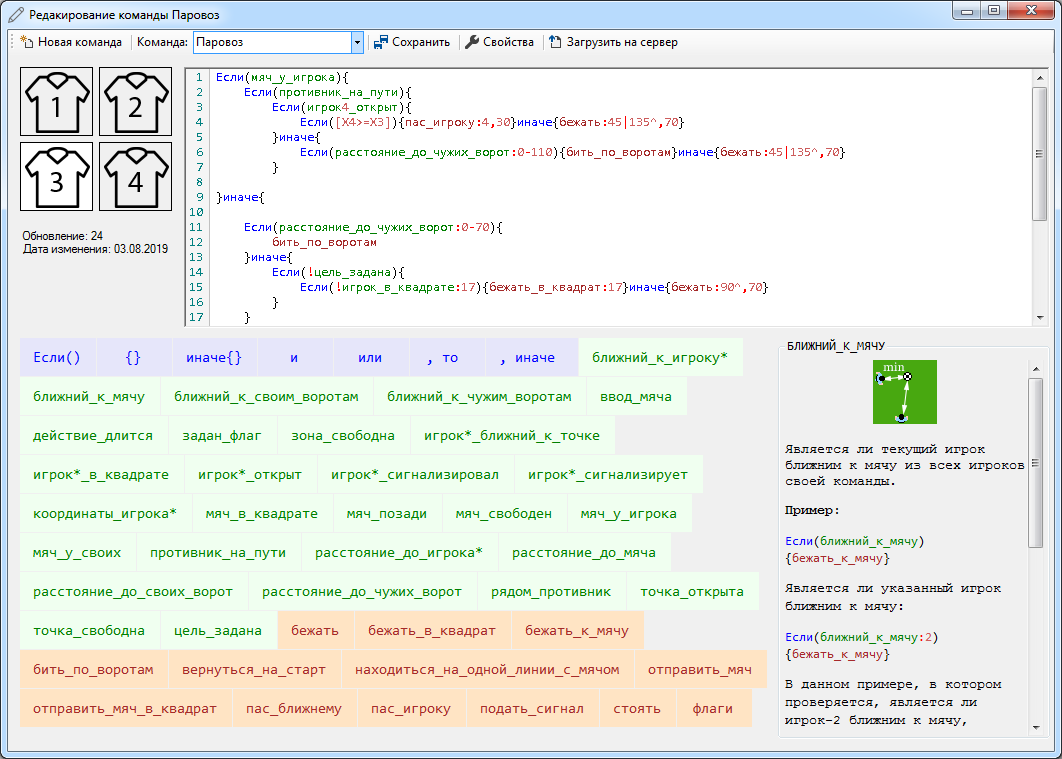Image resolution: width=1062 pixels, height=759 pixels.
Task: Choose the ближний_к_мячу condition
Action: tap(89, 397)
